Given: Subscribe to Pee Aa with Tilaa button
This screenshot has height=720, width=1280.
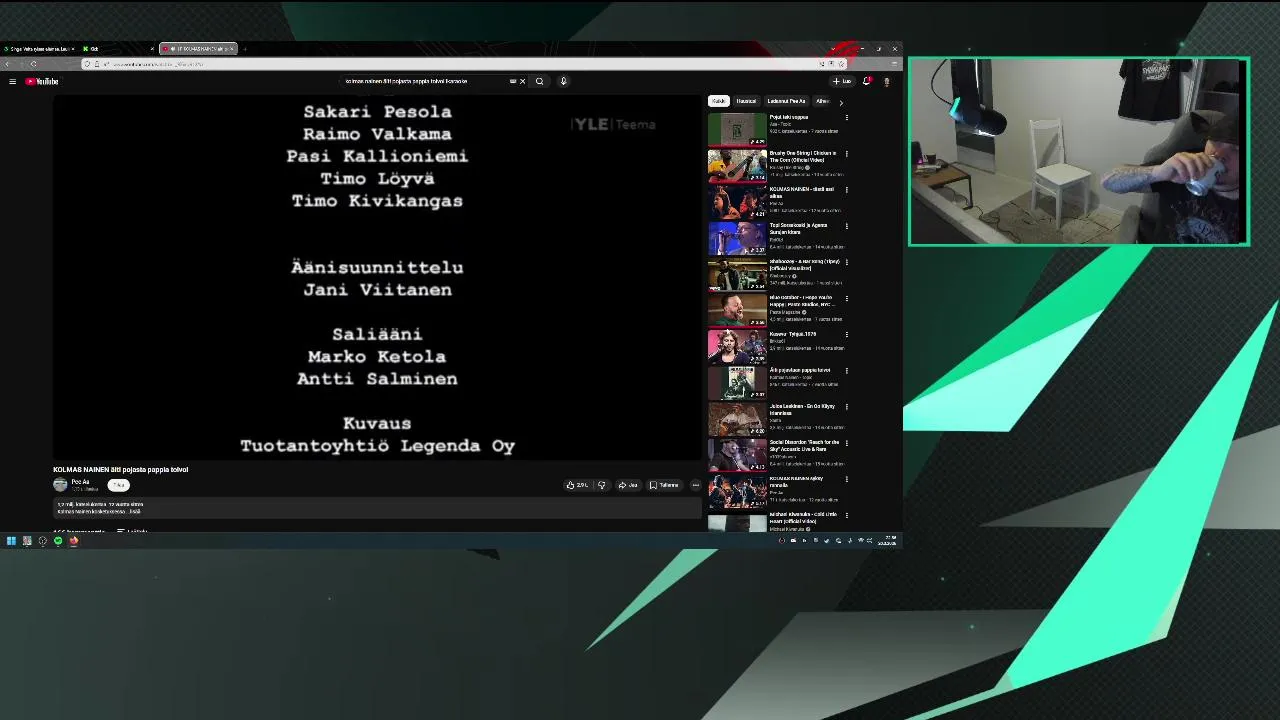Looking at the screenshot, I should (118, 485).
